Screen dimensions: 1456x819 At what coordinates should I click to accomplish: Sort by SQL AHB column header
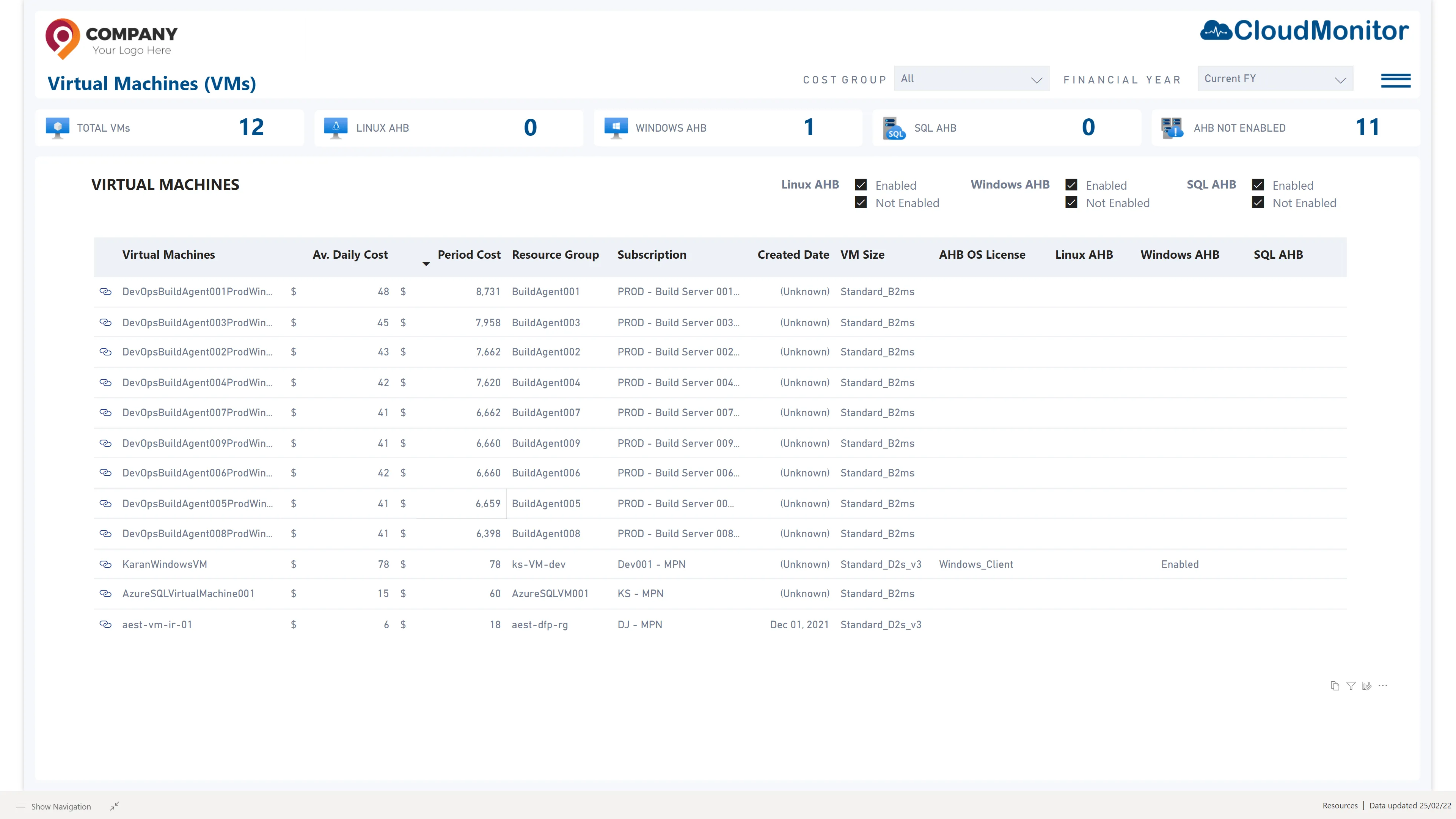[1278, 255]
